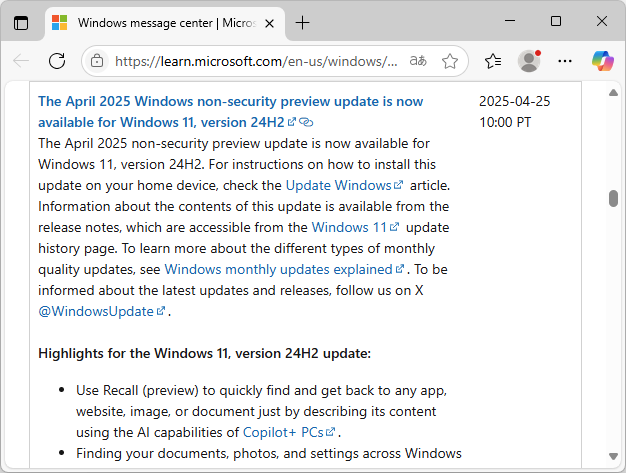Open the @WindowsUpdate link

[x=101, y=311]
